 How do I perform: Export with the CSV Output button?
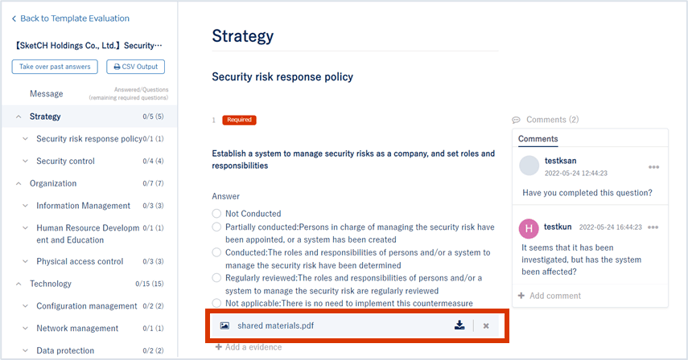[136, 67]
